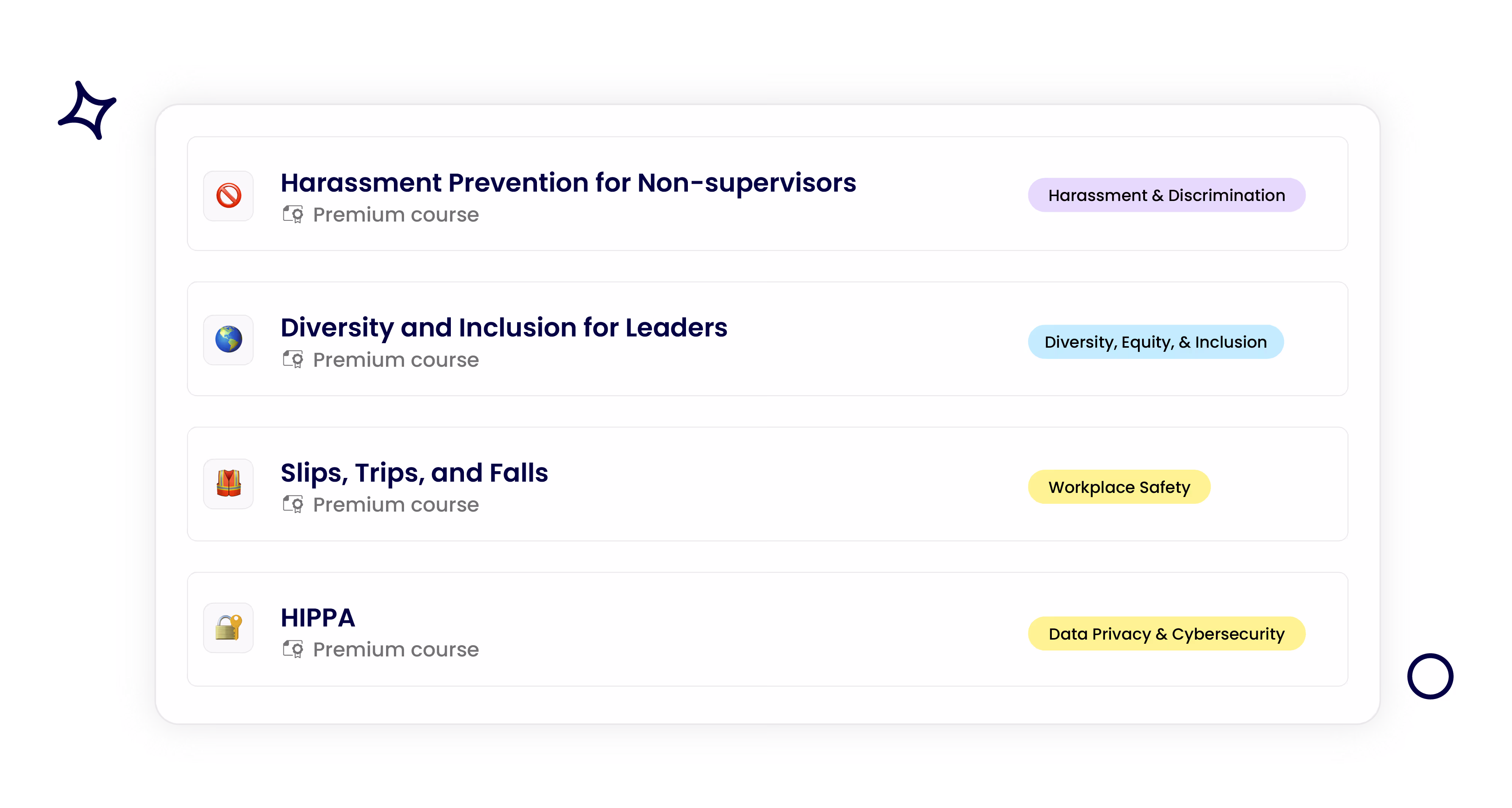The width and height of the screenshot is (1512, 808).
Task: Select the Diversity, Equity, & Inclusion tag
Action: pos(1155,342)
